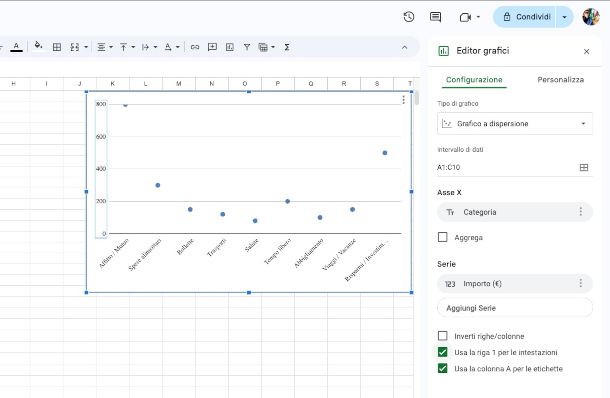Switch to the Personalizza tab
Image resolution: width=610 pixels, height=398 pixels.
click(x=561, y=80)
